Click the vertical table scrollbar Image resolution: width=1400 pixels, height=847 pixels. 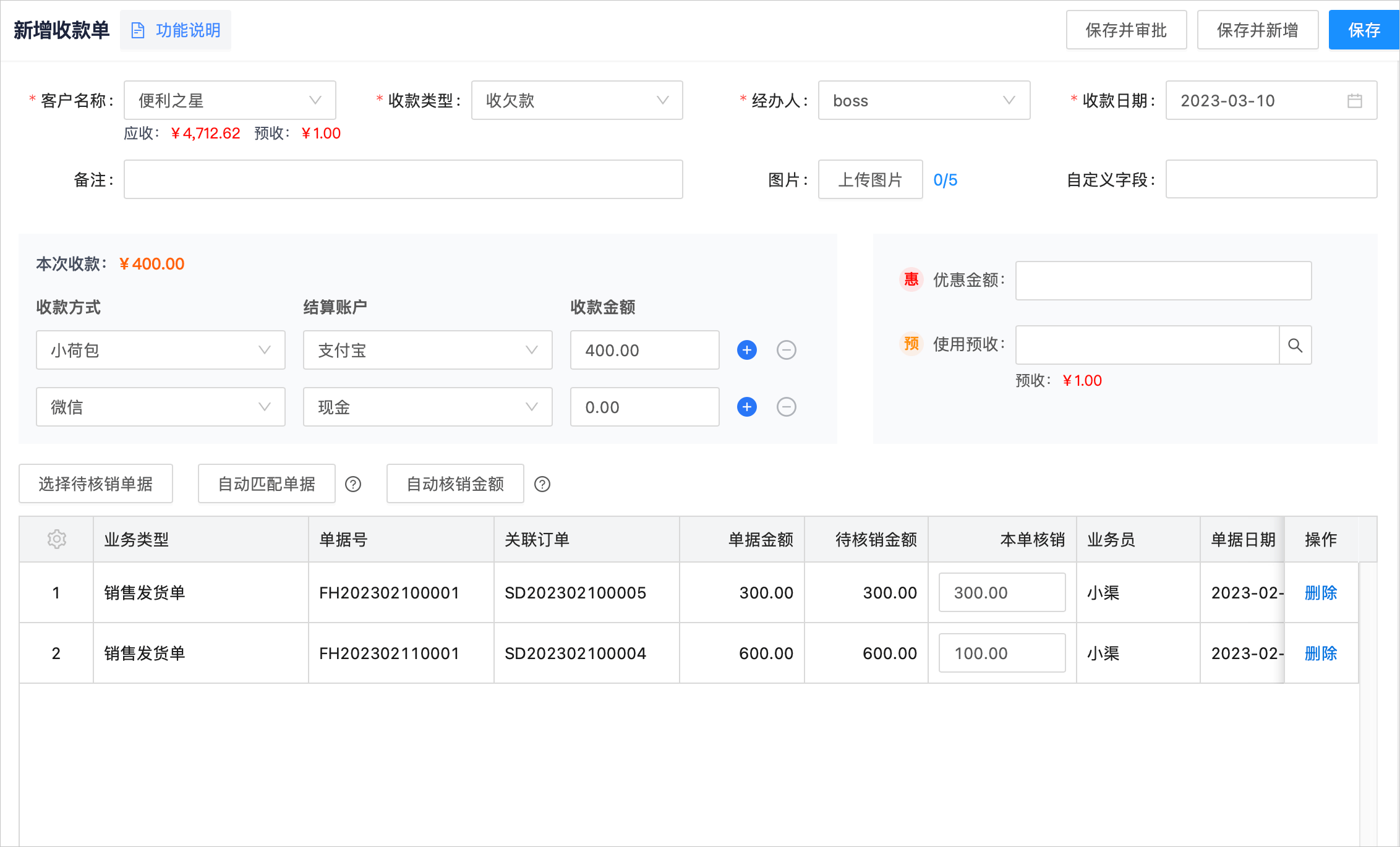tap(1368, 704)
